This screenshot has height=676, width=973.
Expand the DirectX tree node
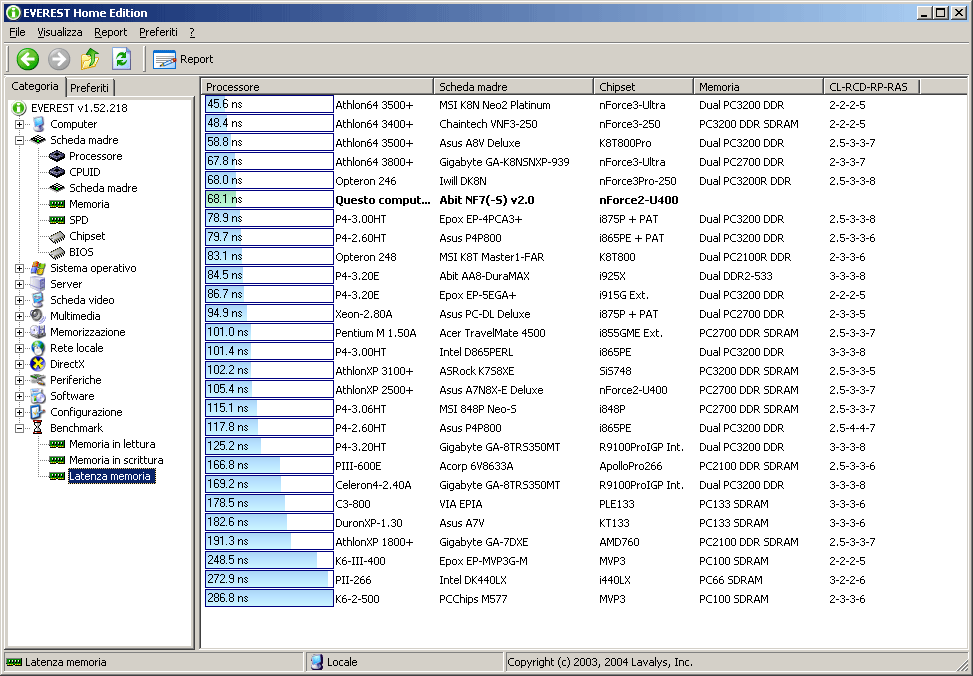19,364
